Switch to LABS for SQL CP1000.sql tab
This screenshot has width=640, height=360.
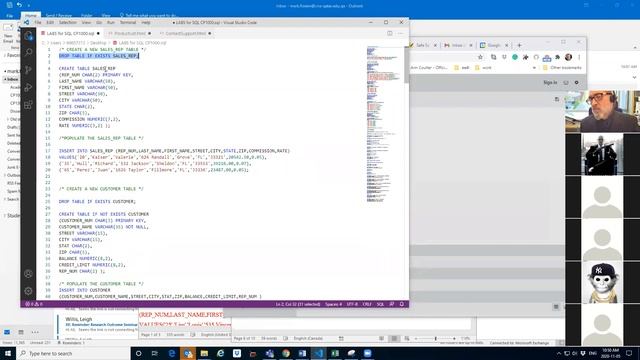[70, 33]
